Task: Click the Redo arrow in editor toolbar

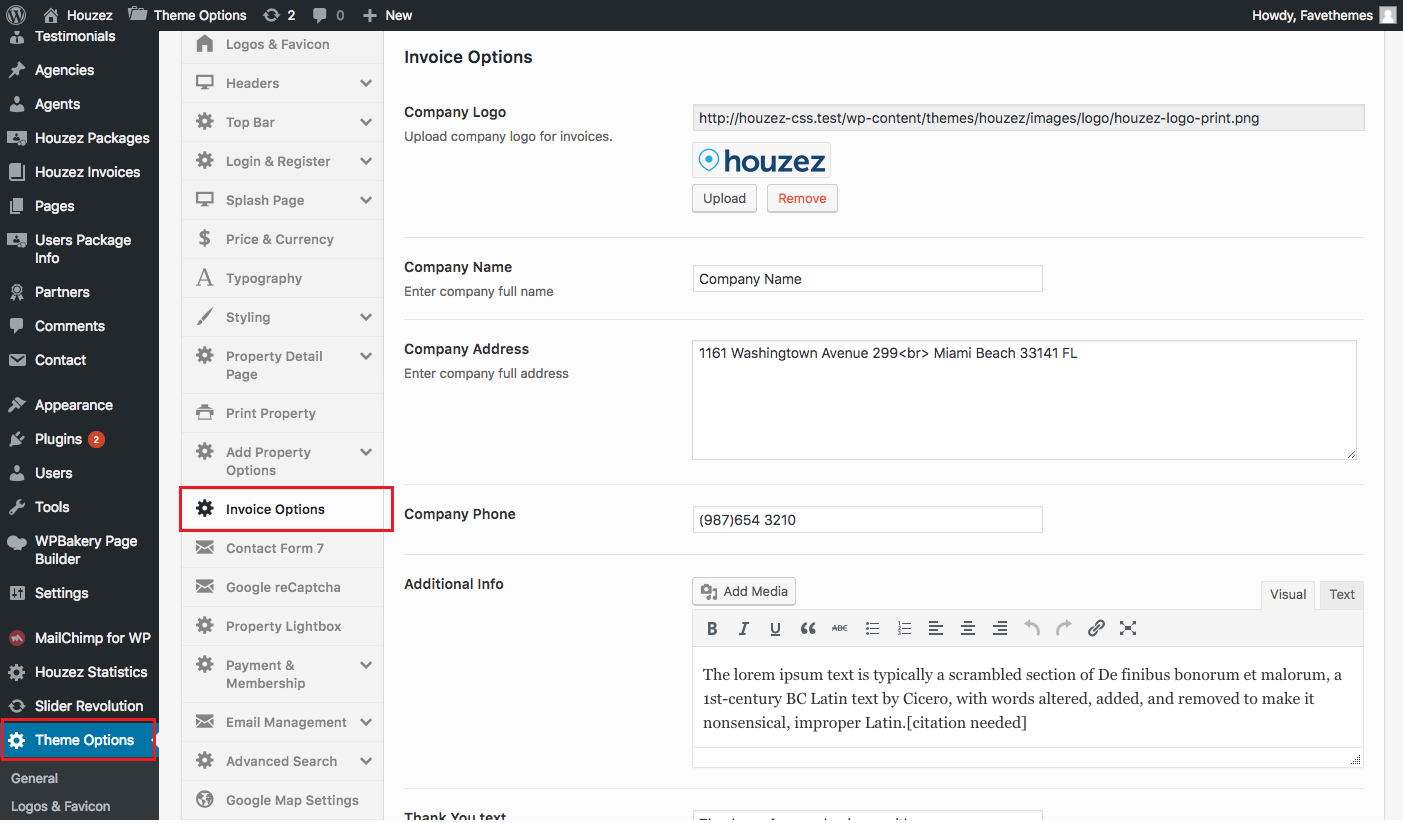Action: [x=1064, y=628]
